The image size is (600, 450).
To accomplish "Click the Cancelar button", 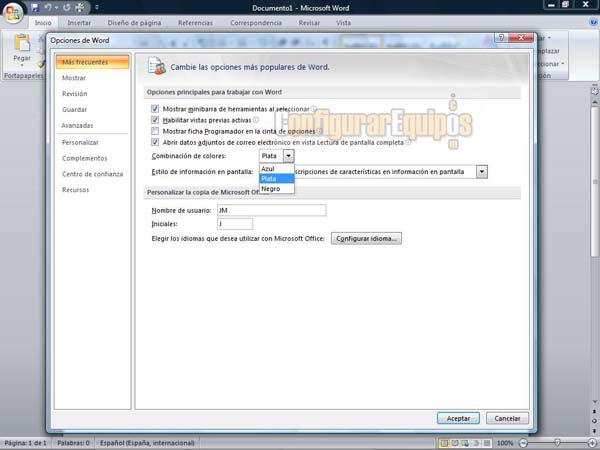I will [x=507, y=418].
